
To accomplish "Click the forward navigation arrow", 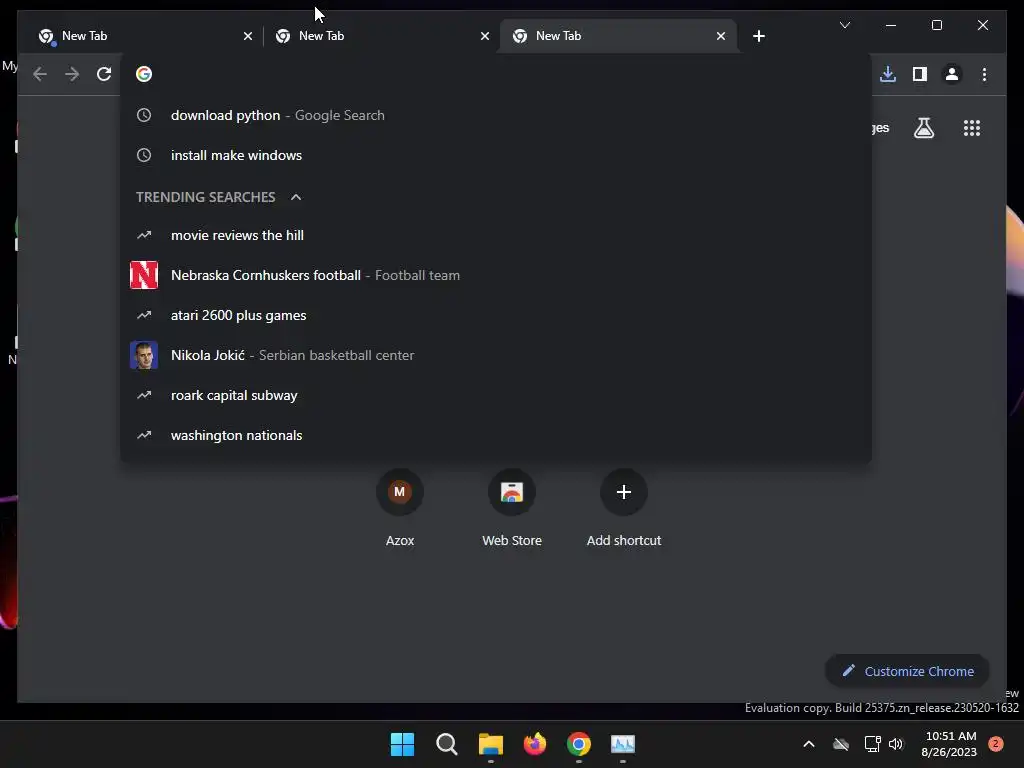I will coord(72,74).
